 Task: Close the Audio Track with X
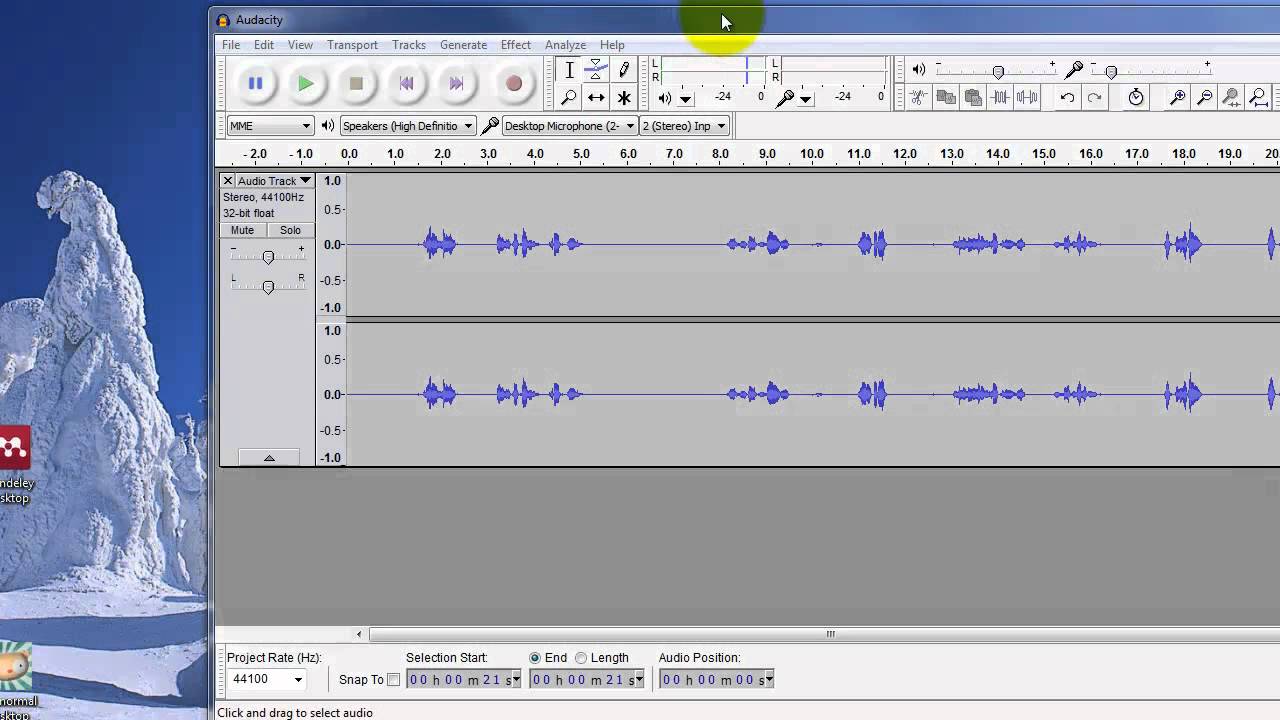tap(227, 181)
